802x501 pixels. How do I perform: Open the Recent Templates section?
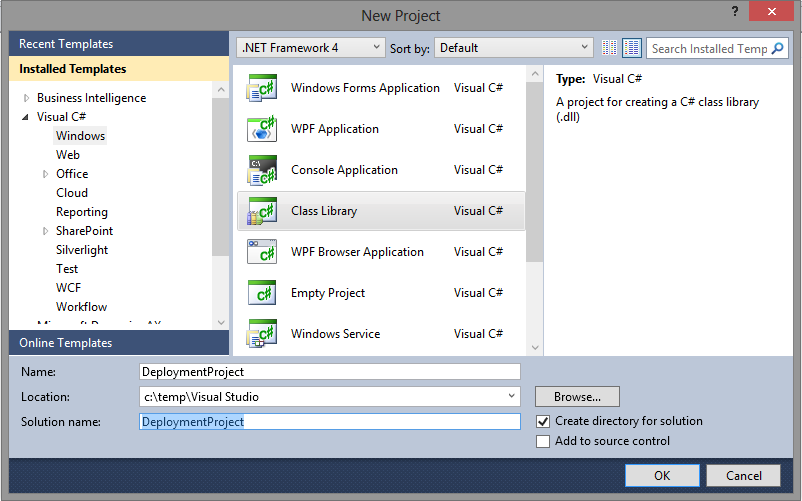(x=119, y=43)
